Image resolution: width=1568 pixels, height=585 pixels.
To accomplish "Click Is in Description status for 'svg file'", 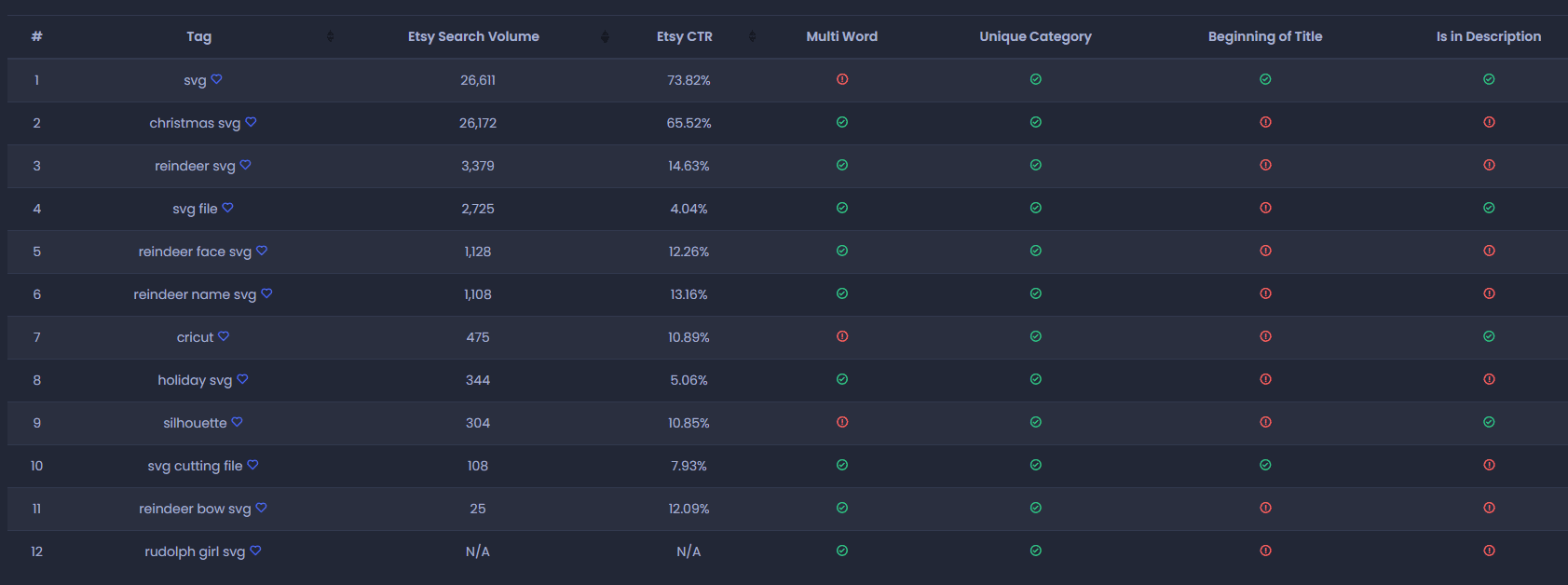I will (x=1489, y=208).
